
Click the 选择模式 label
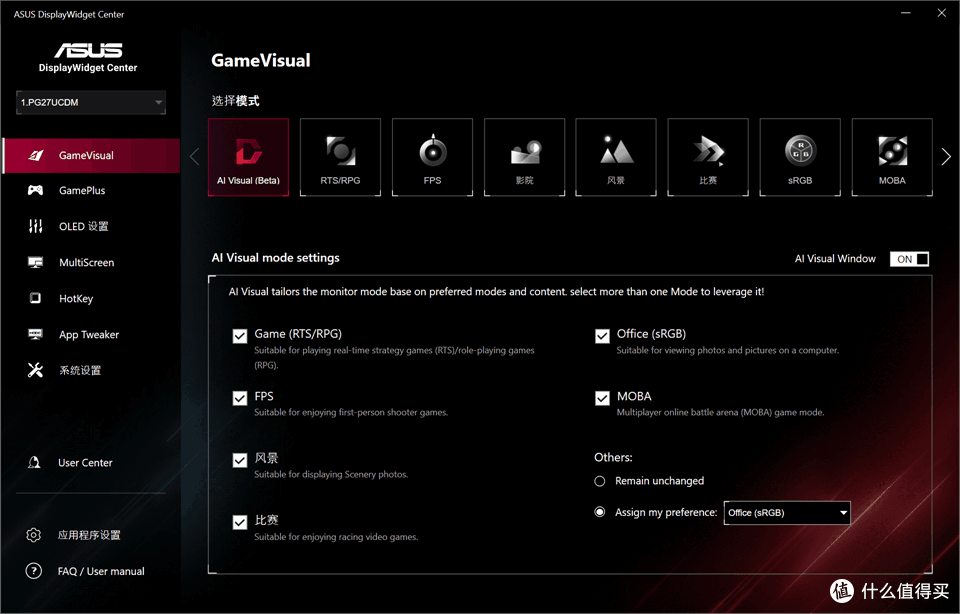click(x=235, y=101)
